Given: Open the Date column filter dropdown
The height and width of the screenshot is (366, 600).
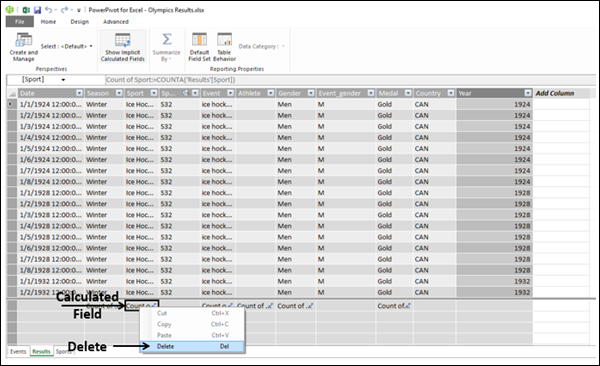Looking at the screenshot, I should click(x=79, y=93).
